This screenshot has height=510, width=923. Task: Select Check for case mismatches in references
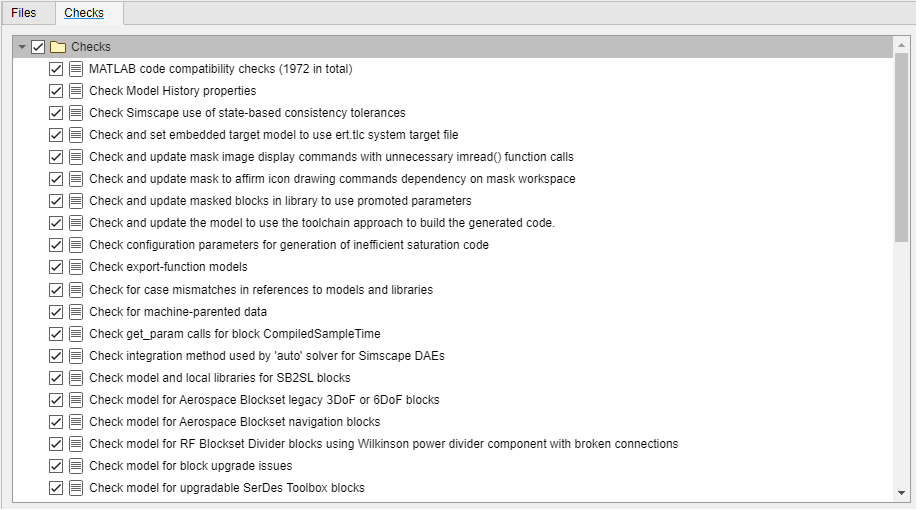[x=261, y=289]
